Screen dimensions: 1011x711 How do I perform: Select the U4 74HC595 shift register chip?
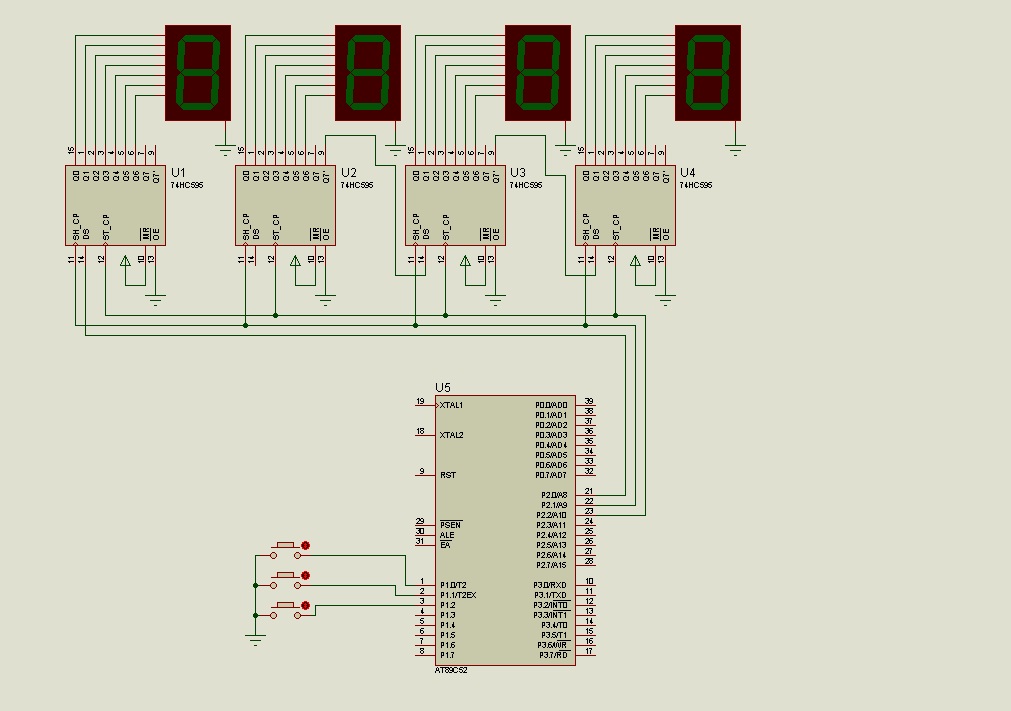tap(625, 206)
